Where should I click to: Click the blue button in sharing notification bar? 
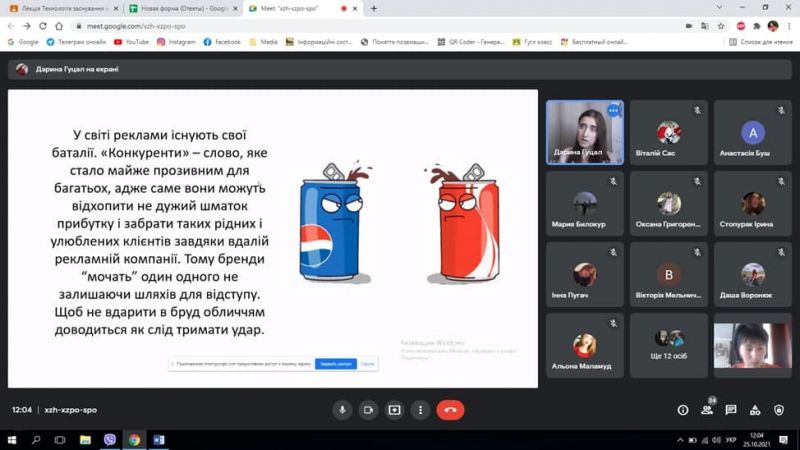point(336,364)
